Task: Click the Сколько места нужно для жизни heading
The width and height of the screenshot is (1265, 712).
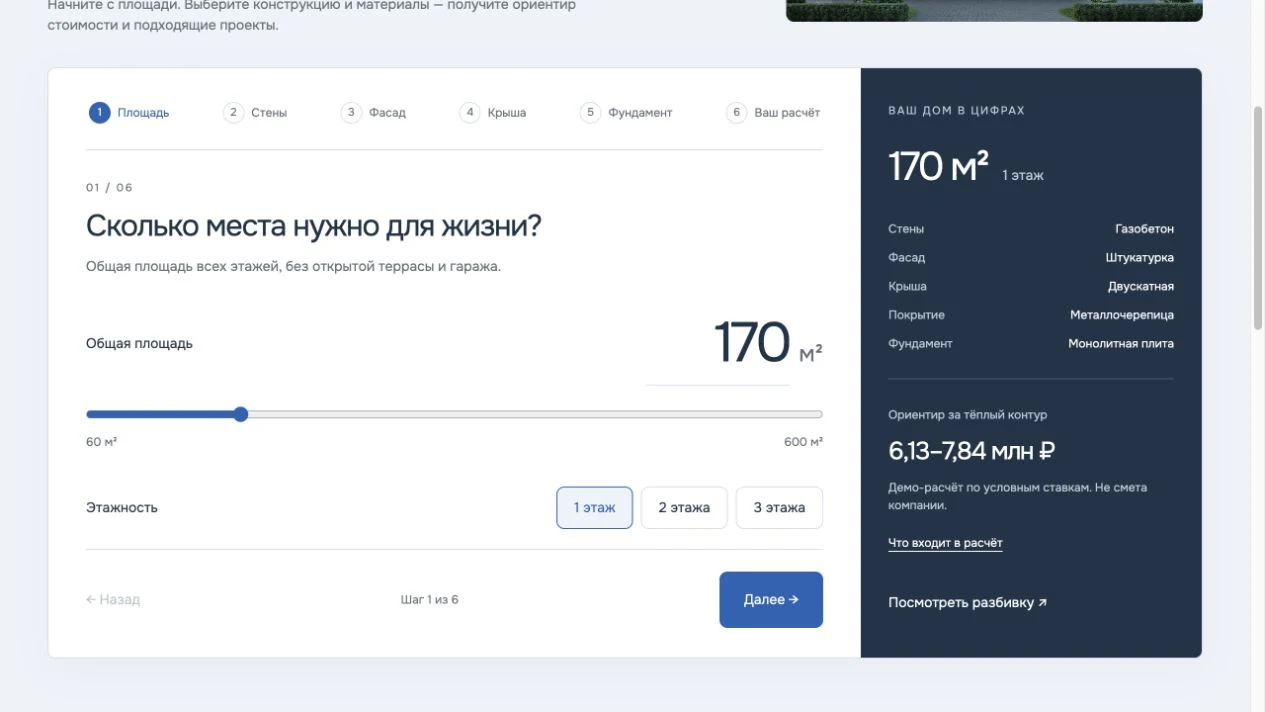Action: 313,226
